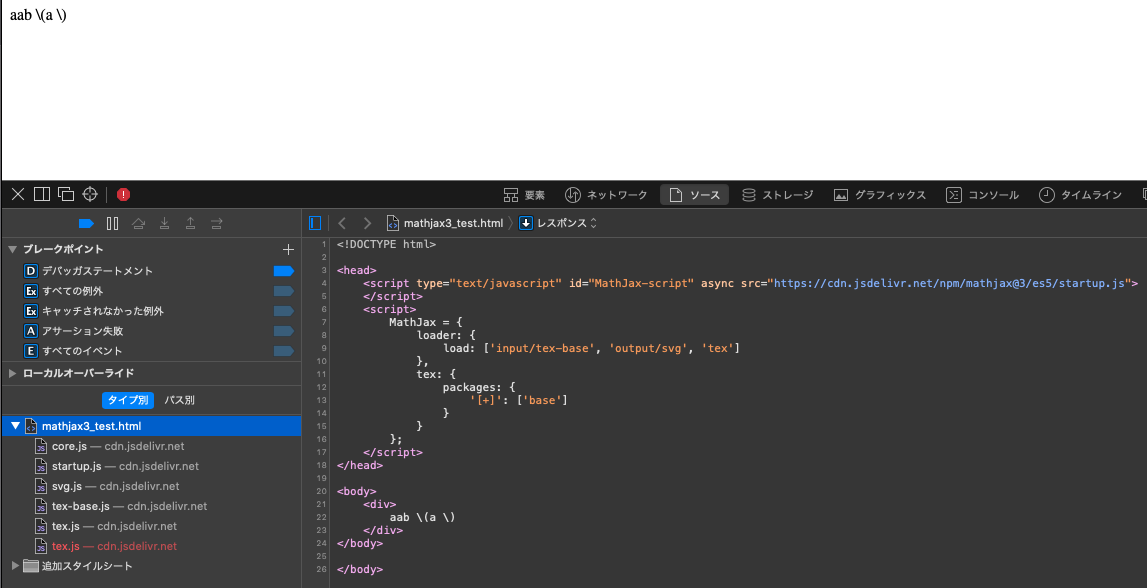This screenshot has width=1147, height=588.
Task: Select the タイプ別 grouping button
Action: point(128,400)
